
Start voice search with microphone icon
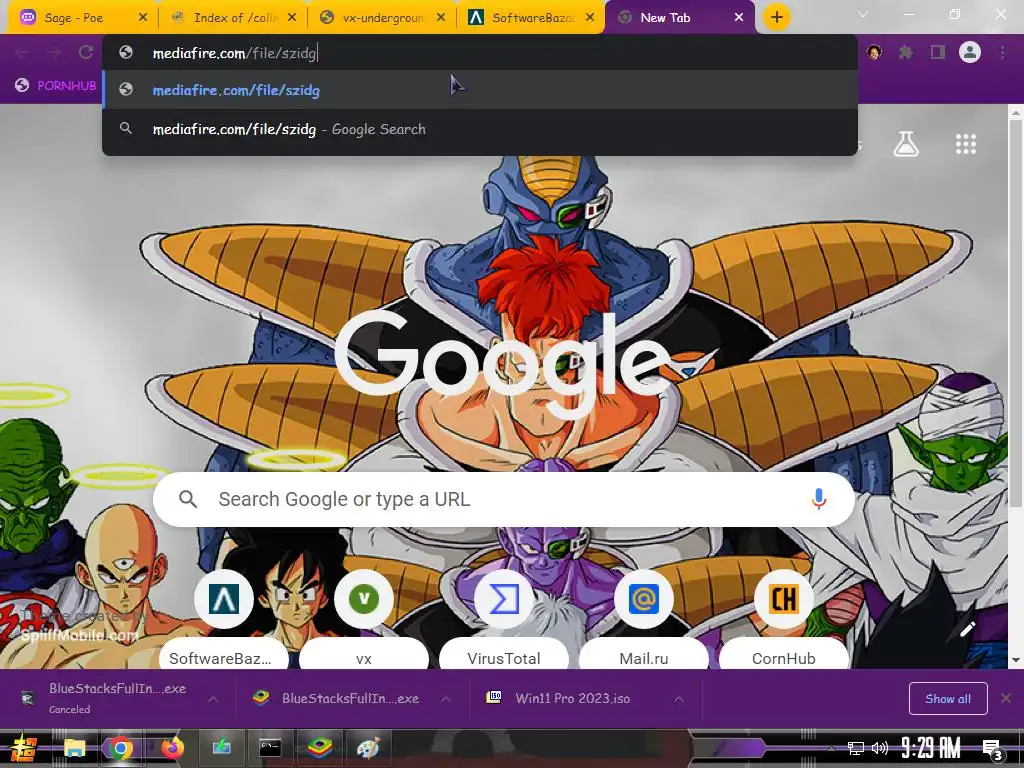pyautogui.click(x=818, y=499)
